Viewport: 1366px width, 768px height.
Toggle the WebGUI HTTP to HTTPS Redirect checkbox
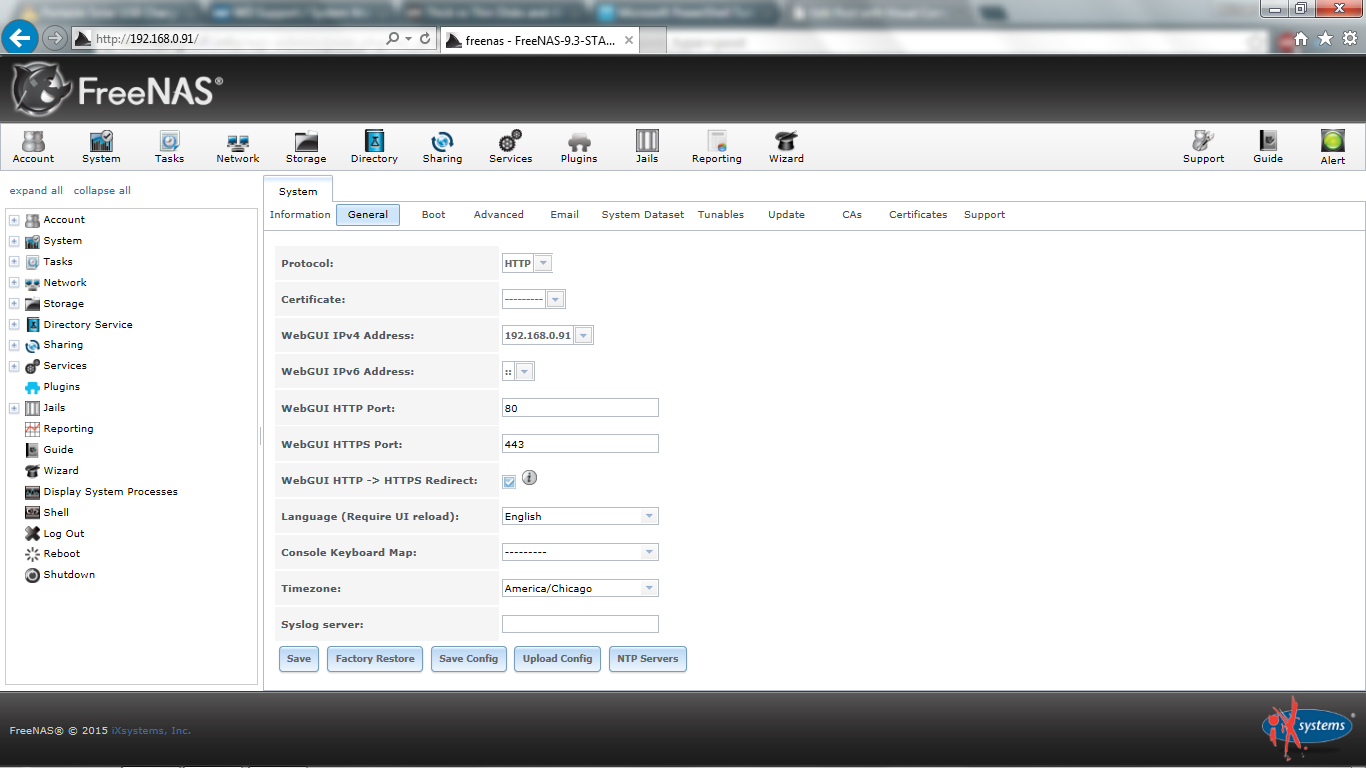click(x=509, y=481)
